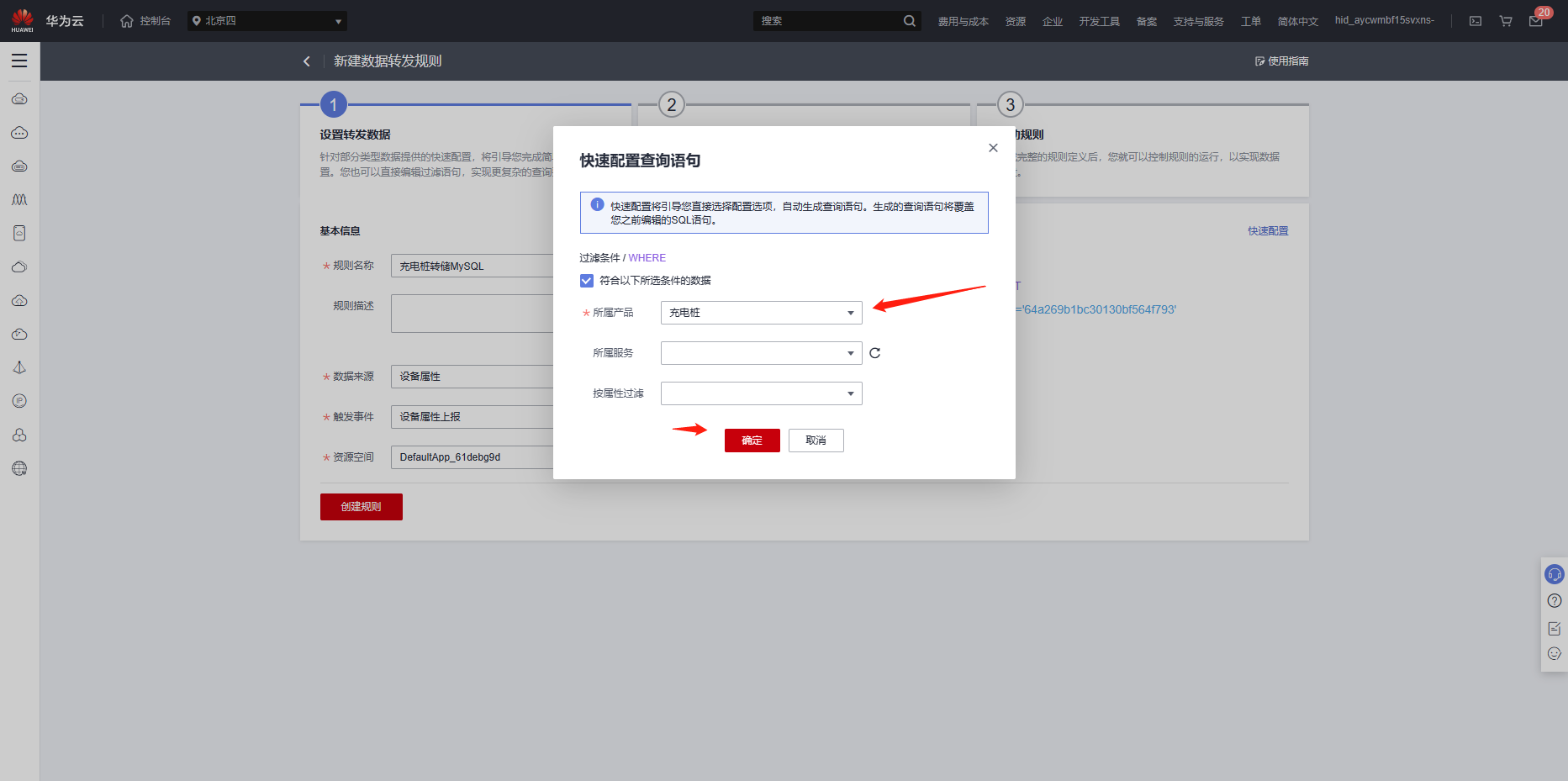Open the 简体中文 language menu
Viewport: 1568px width, 781px height.
(1297, 21)
